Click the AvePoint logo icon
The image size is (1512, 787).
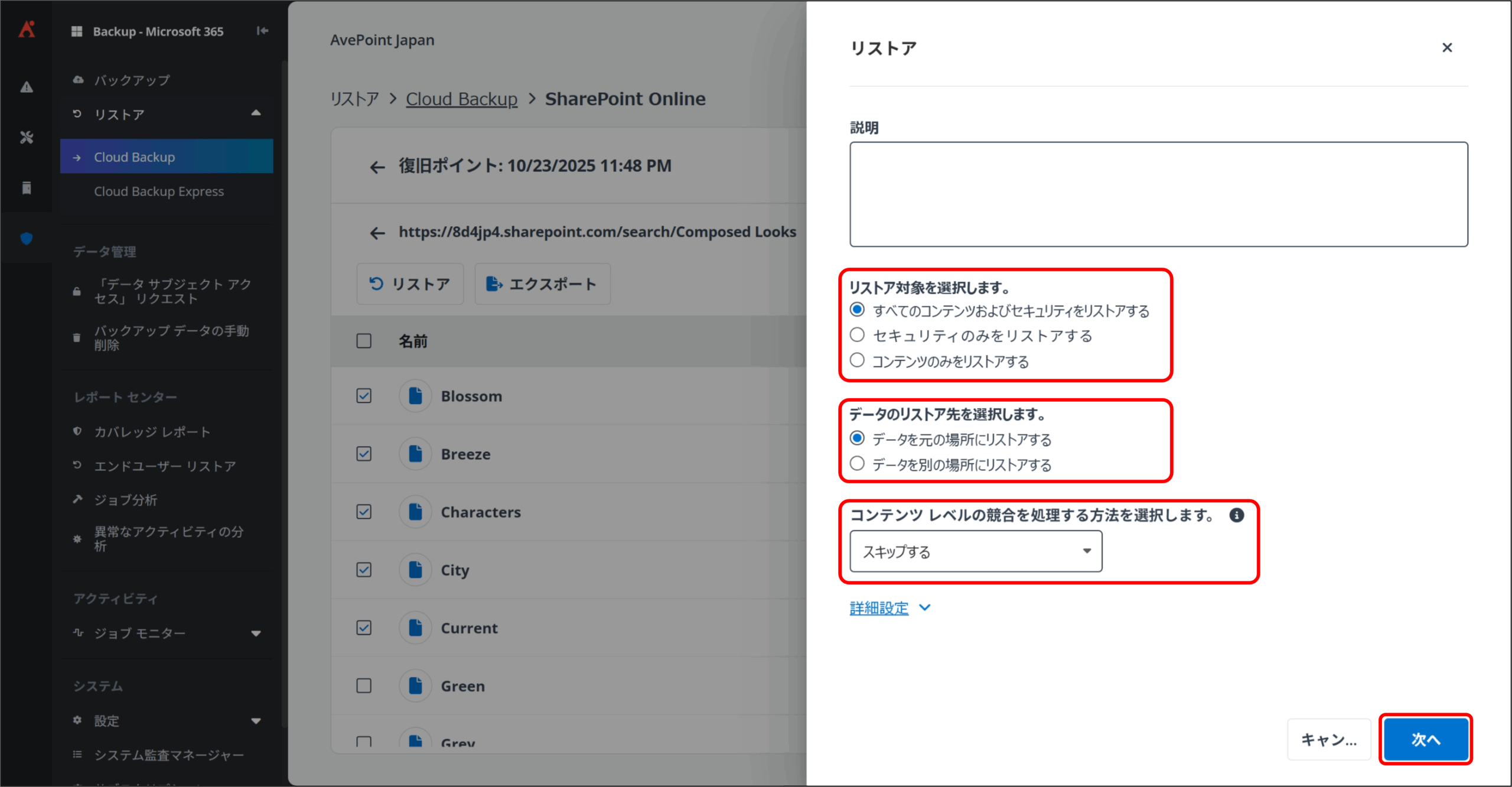pos(27,30)
